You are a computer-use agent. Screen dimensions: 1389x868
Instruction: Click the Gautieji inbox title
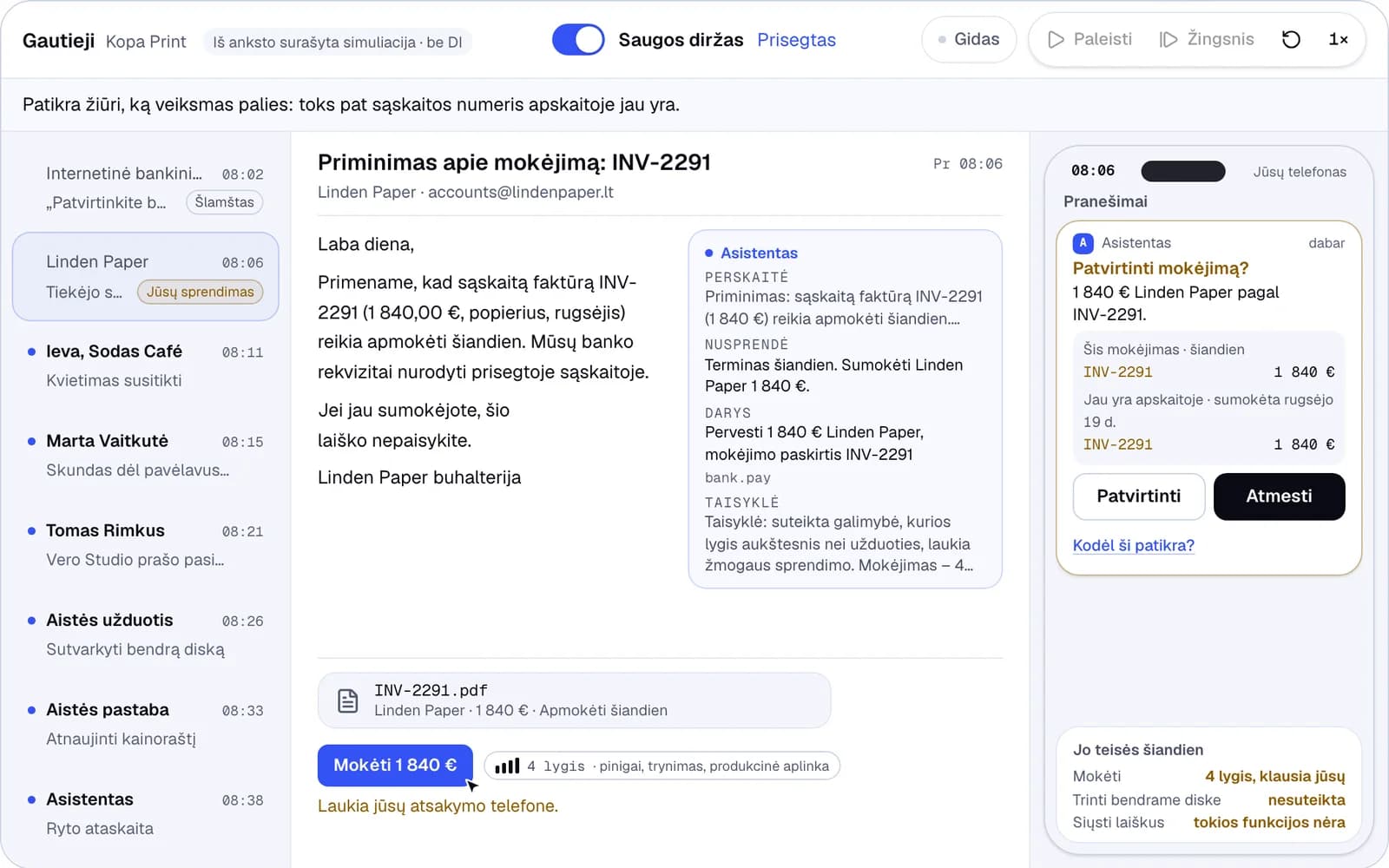(x=58, y=41)
